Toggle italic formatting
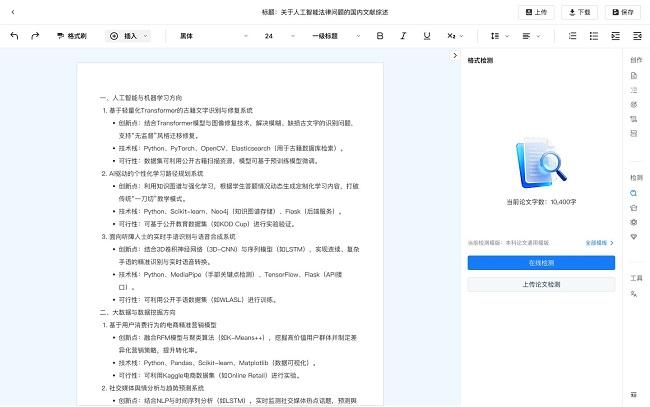The width and height of the screenshot is (650, 407). (x=404, y=35)
